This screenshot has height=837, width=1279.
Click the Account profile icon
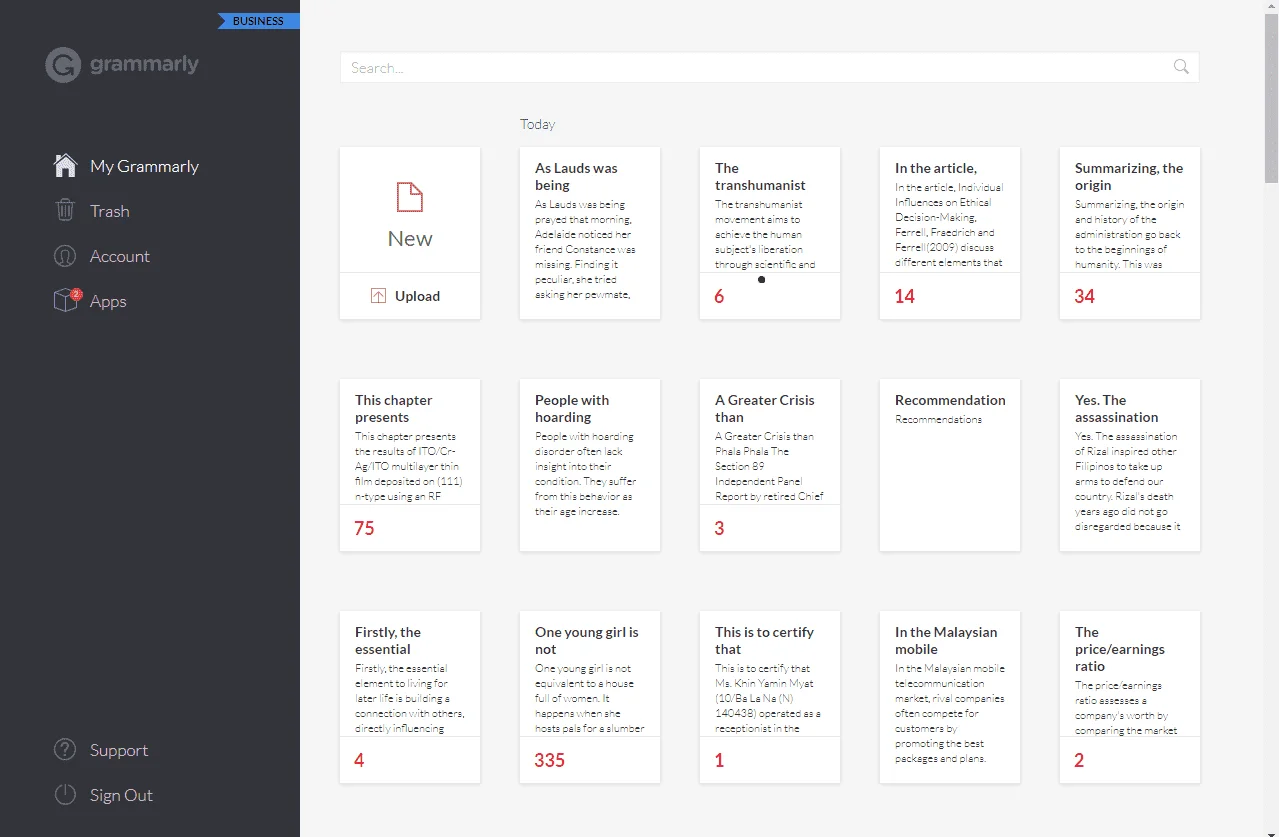tap(65, 256)
